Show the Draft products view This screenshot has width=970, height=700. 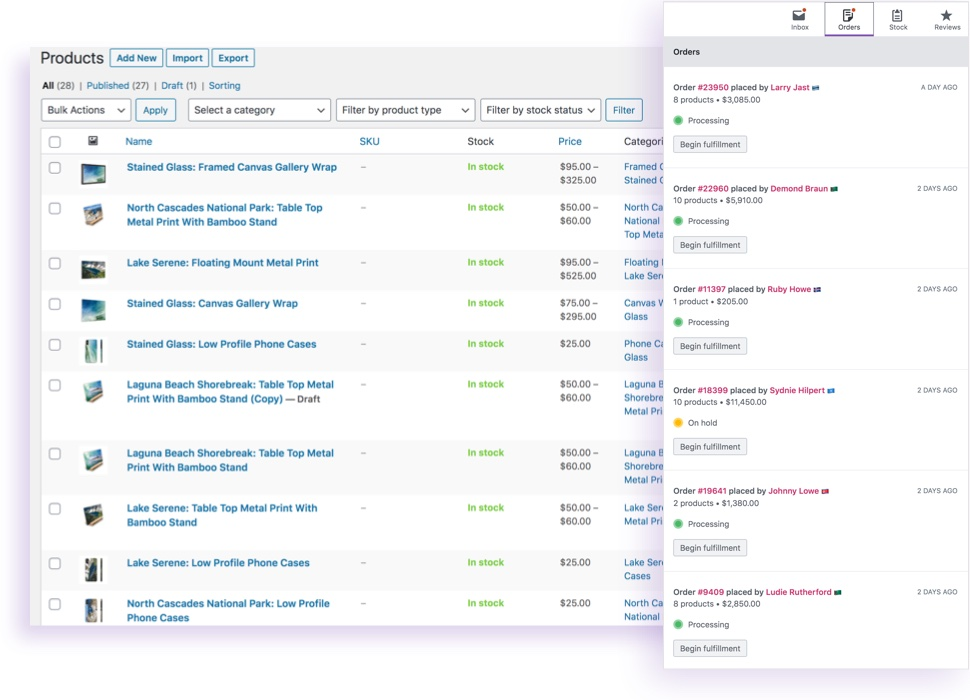point(172,85)
